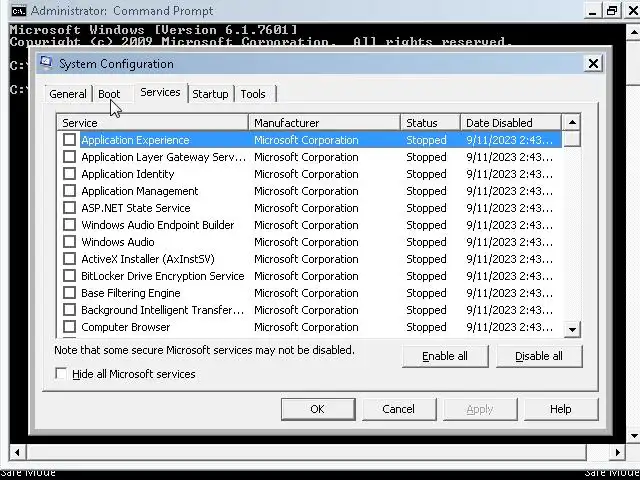Restore down the Command Prompt window
The width and height of the screenshot is (640, 480).
pos(611,10)
